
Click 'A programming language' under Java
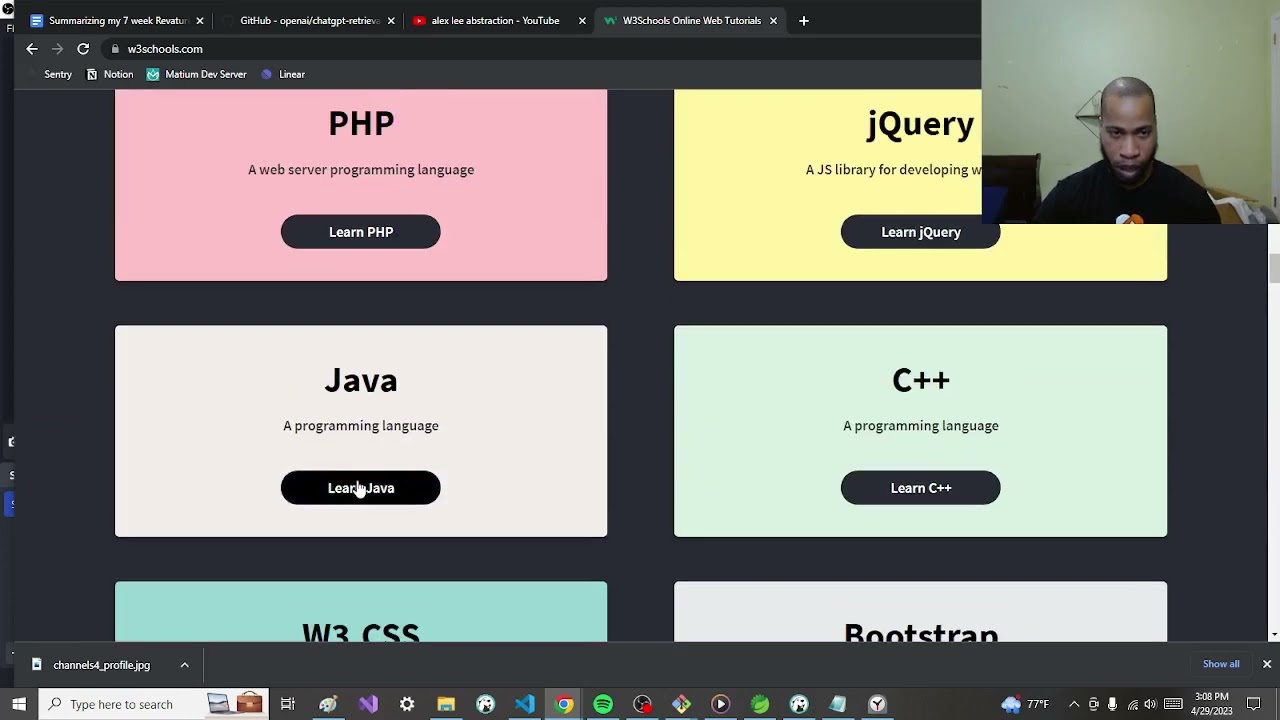pos(361,426)
